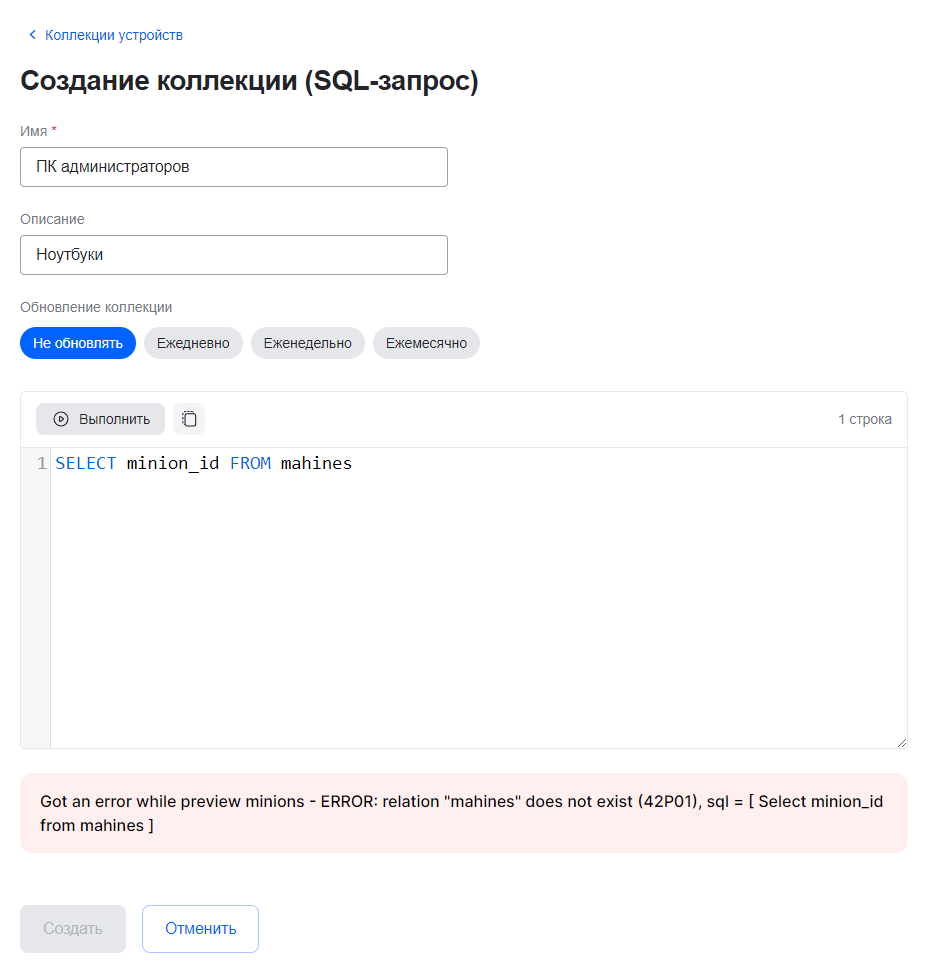Click minion_id in the SQL query
The width and height of the screenshot is (931, 971).
tap(173, 464)
